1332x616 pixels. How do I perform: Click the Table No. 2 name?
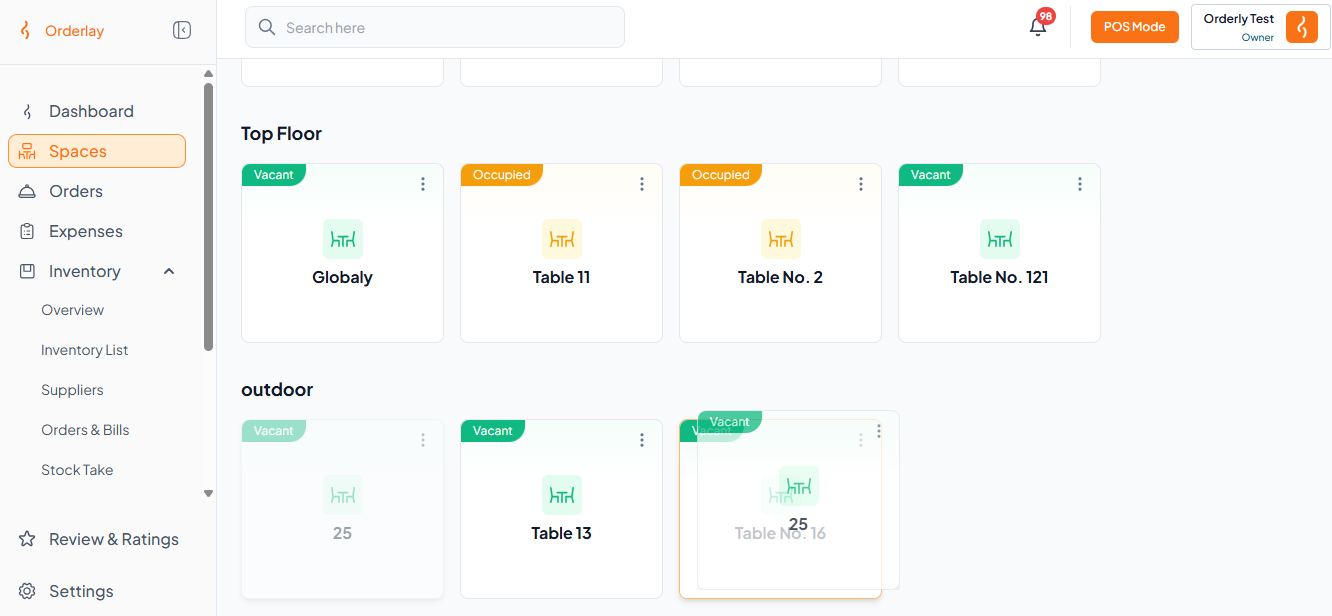pyautogui.click(x=780, y=277)
